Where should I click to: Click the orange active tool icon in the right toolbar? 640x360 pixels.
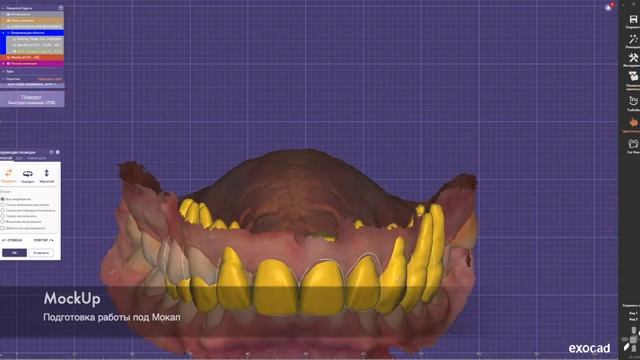pyautogui.click(x=633, y=122)
